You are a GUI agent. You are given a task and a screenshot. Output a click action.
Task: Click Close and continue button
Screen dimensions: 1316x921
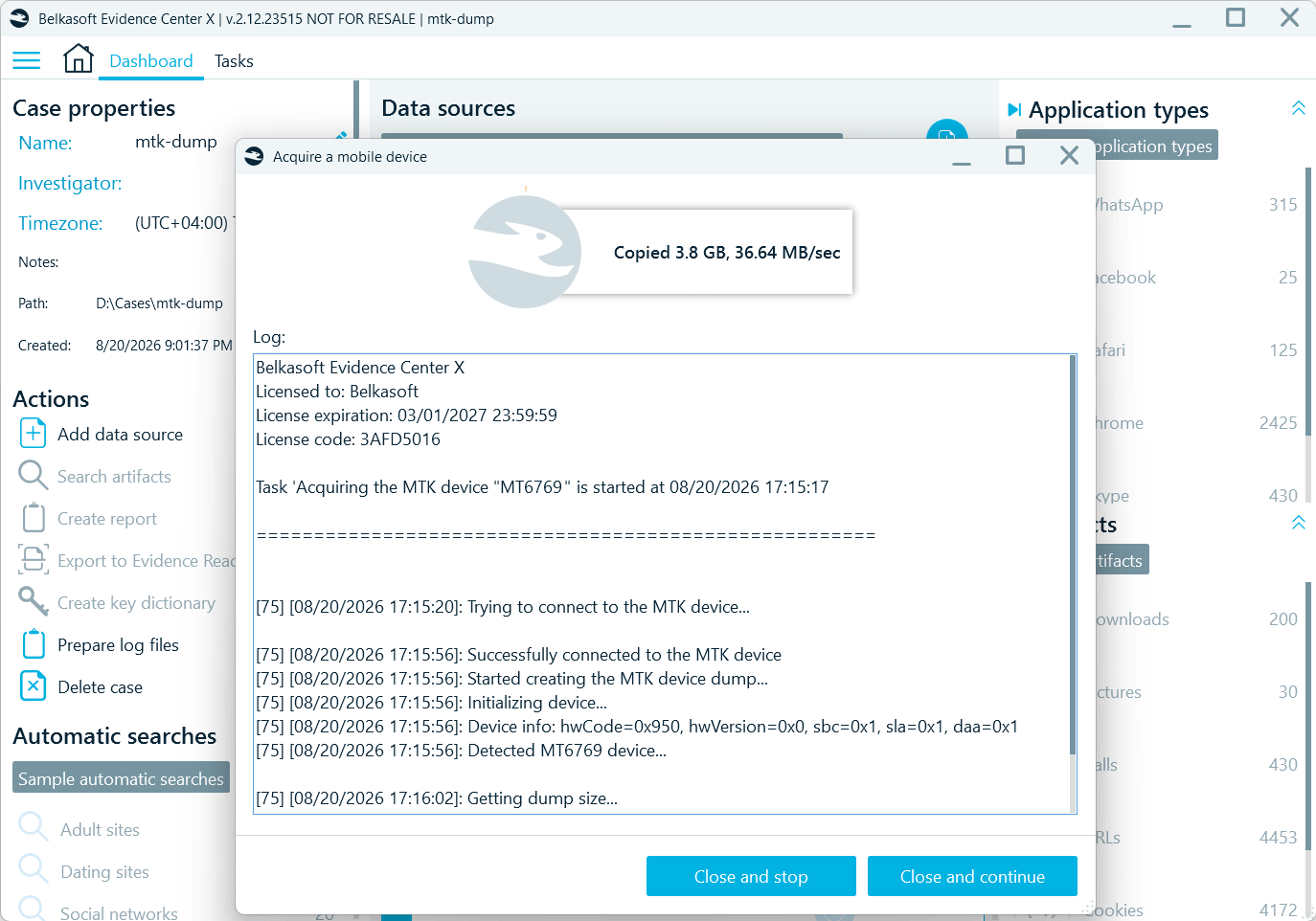tap(972, 876)
